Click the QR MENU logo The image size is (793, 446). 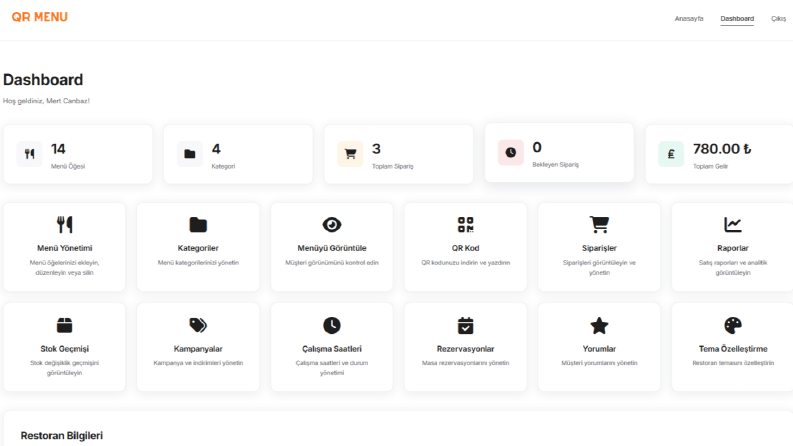pos(39,17)
